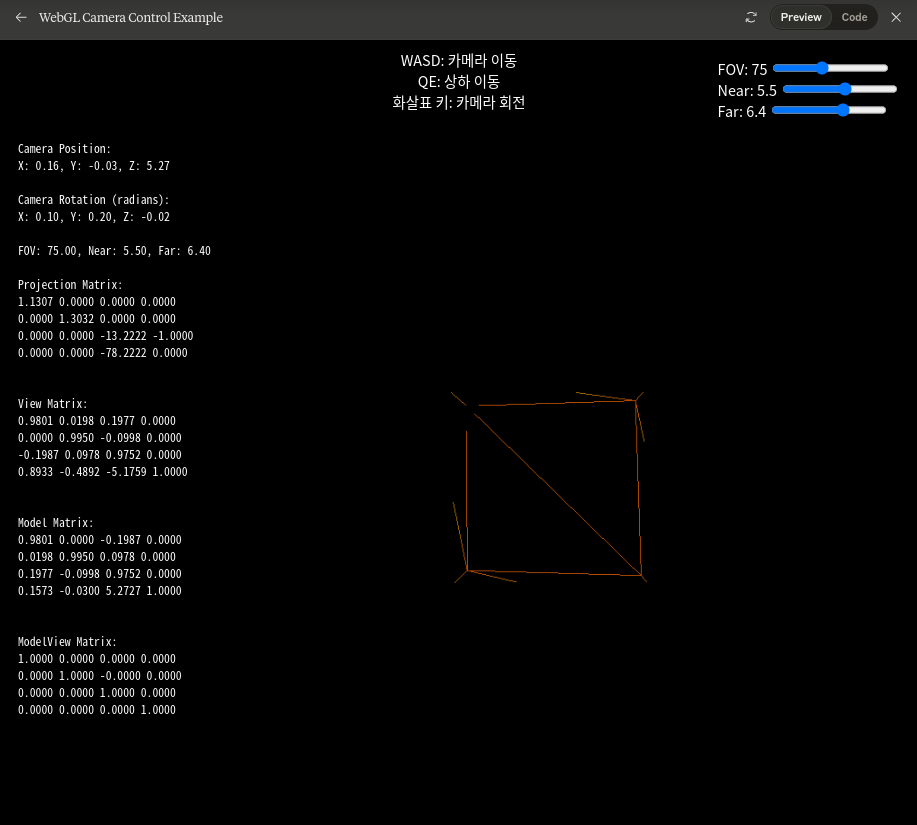Image resolution: width=917 pixels, height=825 pixels.
Task: Click the projection matrix row containing -13.2222
Action: click(x=105, y=336)
